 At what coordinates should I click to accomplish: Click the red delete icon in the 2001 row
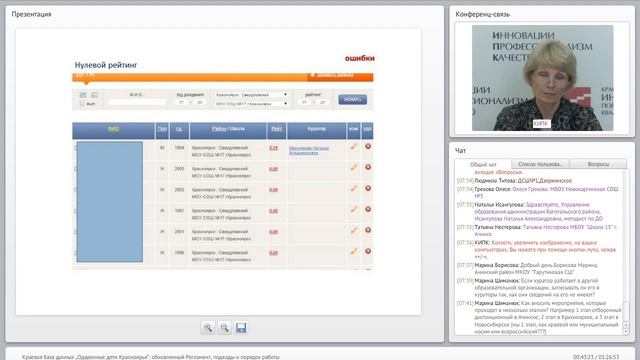coord(368,230)
